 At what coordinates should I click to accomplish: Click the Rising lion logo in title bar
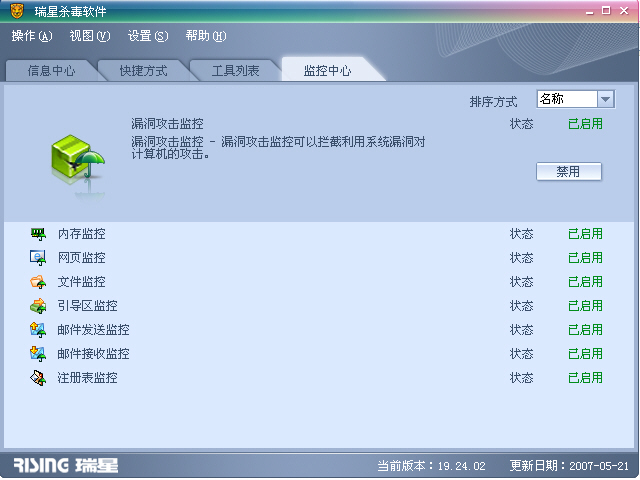(x=17, y=11)
